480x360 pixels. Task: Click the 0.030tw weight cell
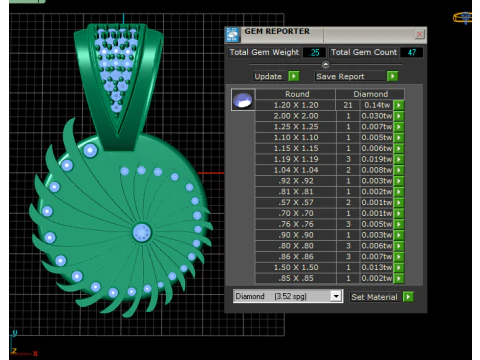click(x=377, y=116)
